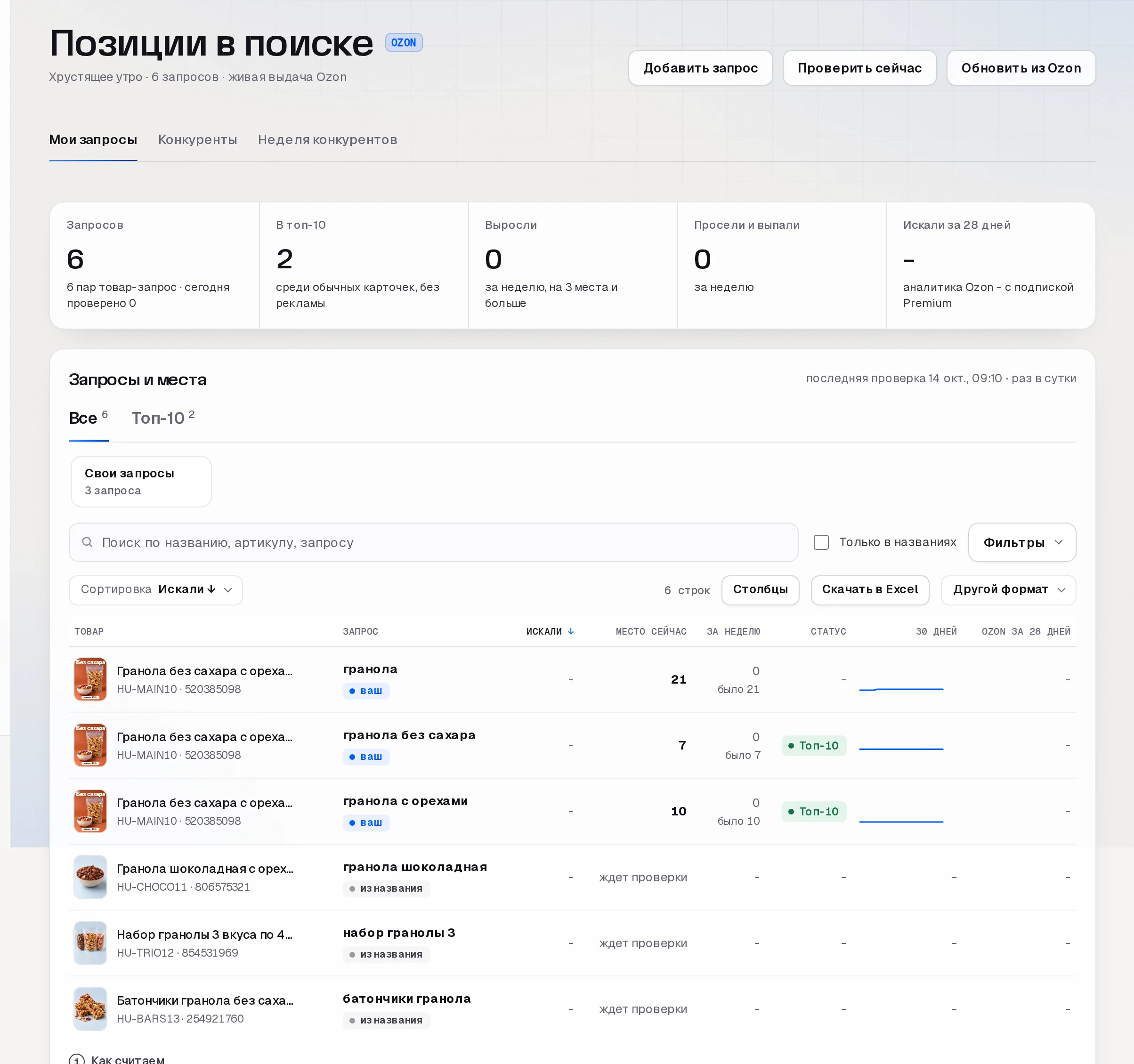The width and height of the screenshot is (1134, 1064).
Task: Click the Топ-10 status badge in гранола с орехами row
Action: (x=813, y=811)
